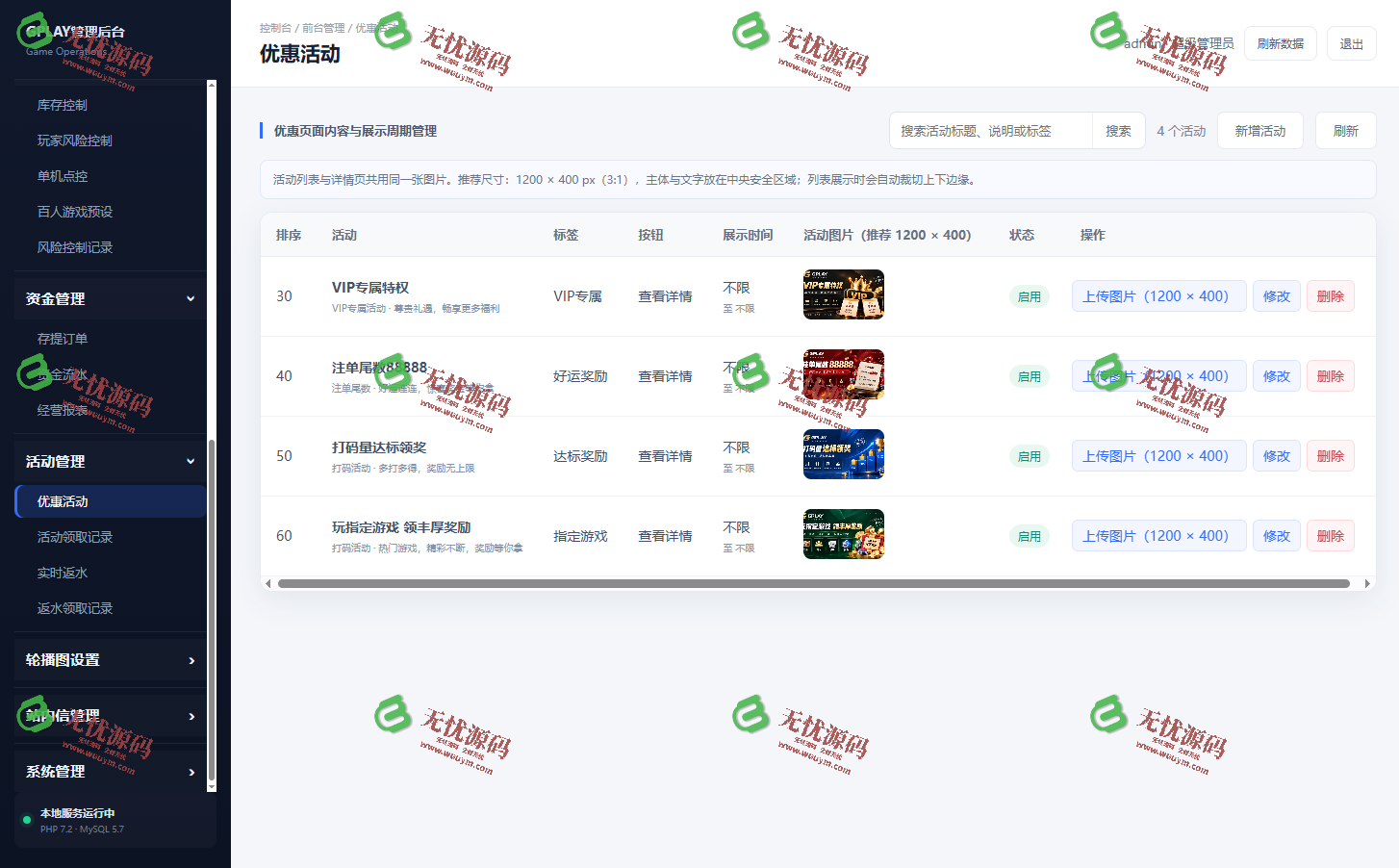Open the 玩指定游戏 banner thumbnail
1399x868 pixels.
coord(843,534)
